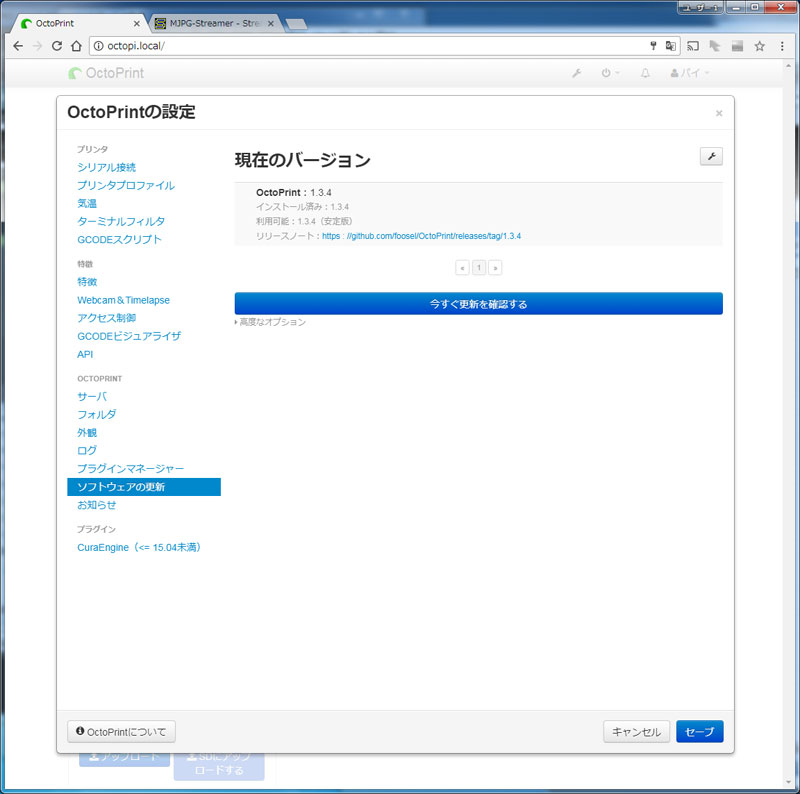Click the software update settings wrench button
800x794 pixels.
pyautogui.click(x=711, y=156)
